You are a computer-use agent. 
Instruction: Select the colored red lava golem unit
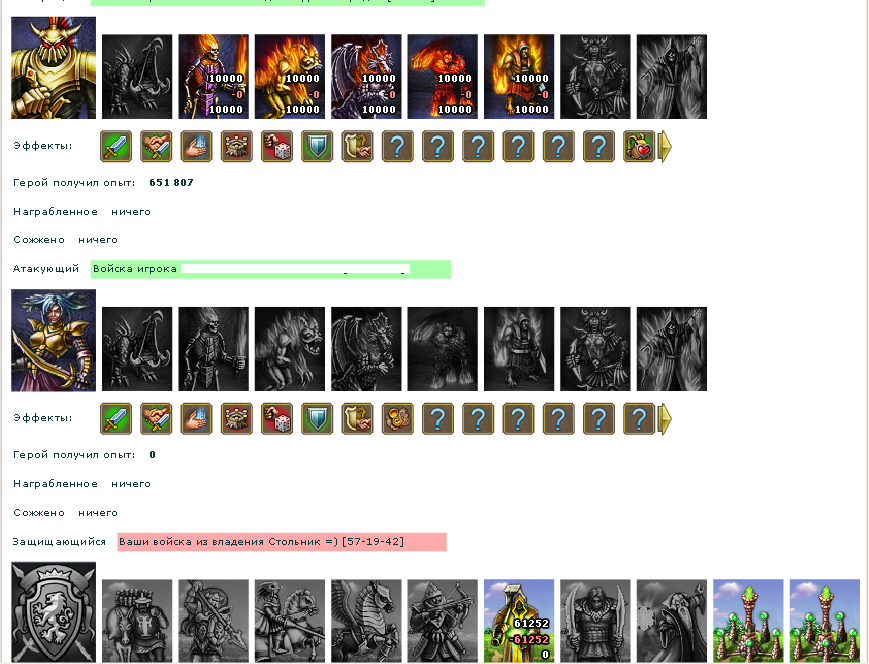(442, 76)
